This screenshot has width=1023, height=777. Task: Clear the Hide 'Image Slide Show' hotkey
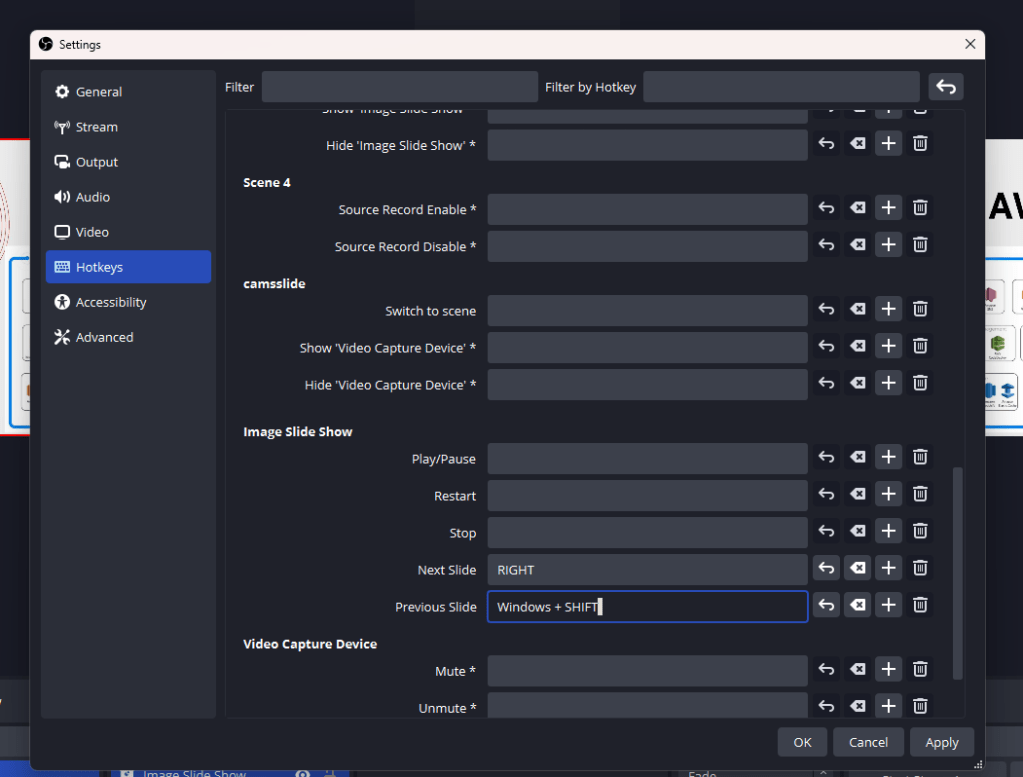click(x=857, y=144)
